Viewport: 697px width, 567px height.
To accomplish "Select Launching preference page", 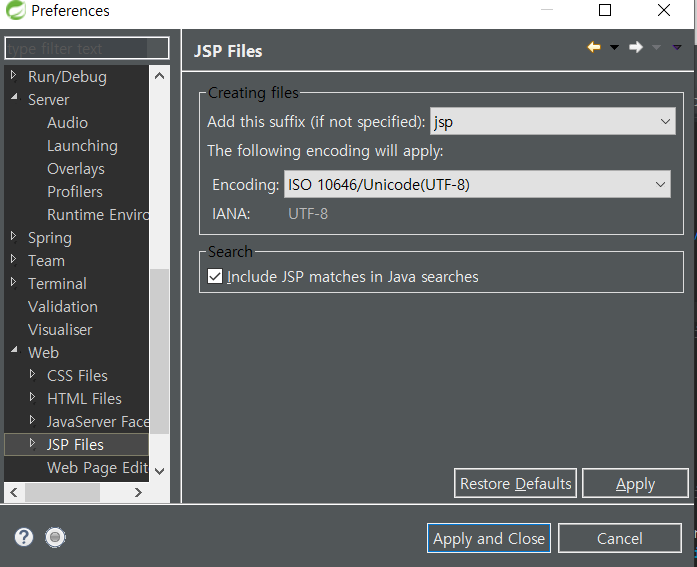I will pyautogui.click(x=82, y=146).
